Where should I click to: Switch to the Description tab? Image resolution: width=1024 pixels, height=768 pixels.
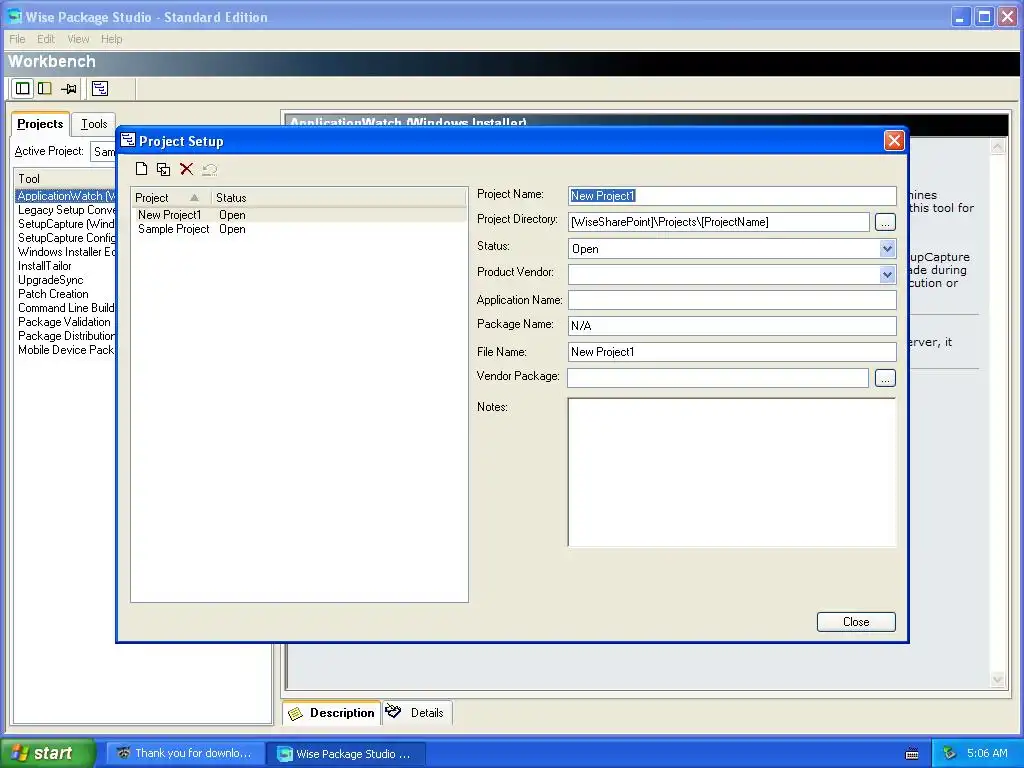[x=332, y=712]
